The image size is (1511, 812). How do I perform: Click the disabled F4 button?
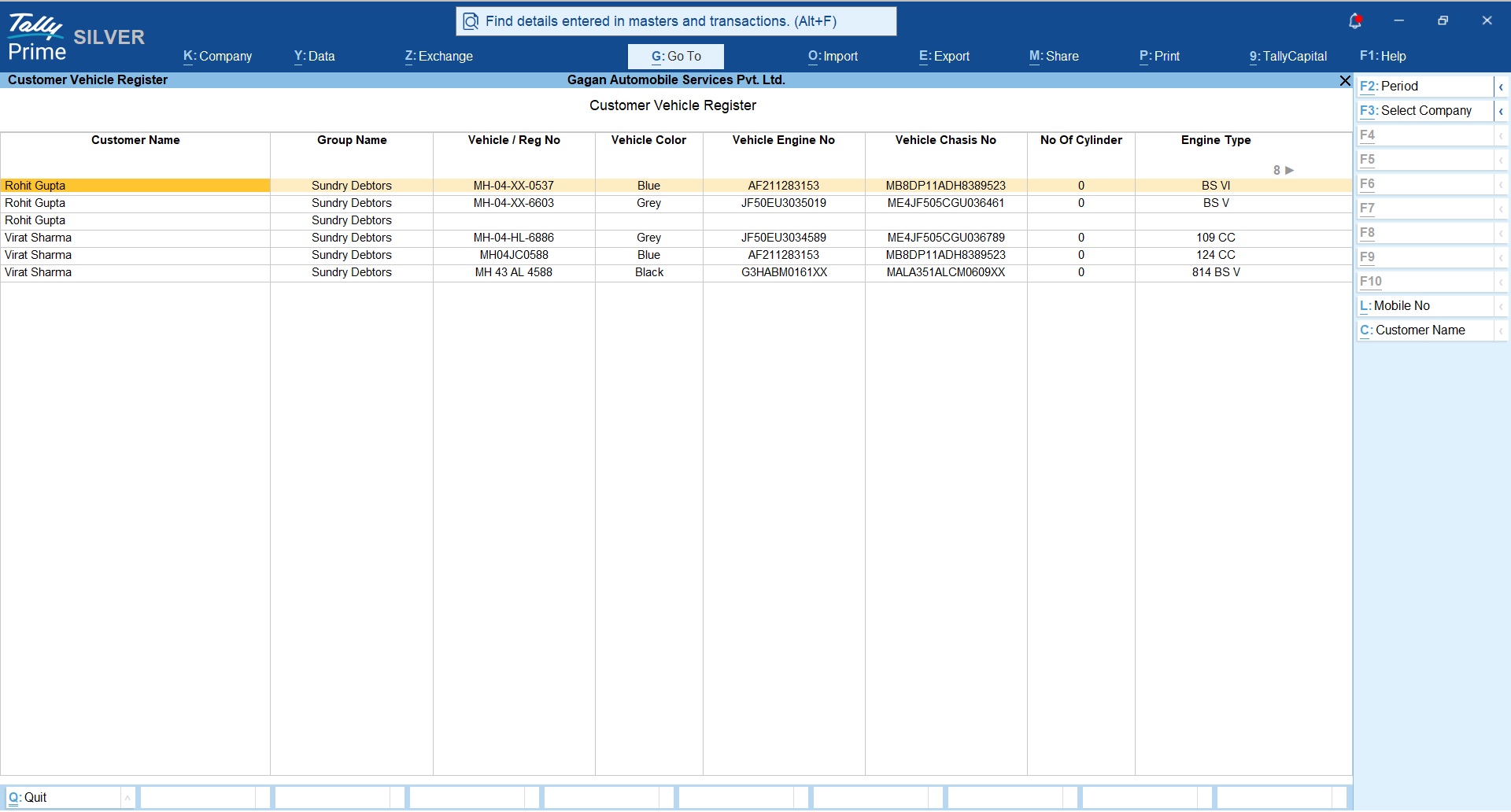tap(1425, 135)
